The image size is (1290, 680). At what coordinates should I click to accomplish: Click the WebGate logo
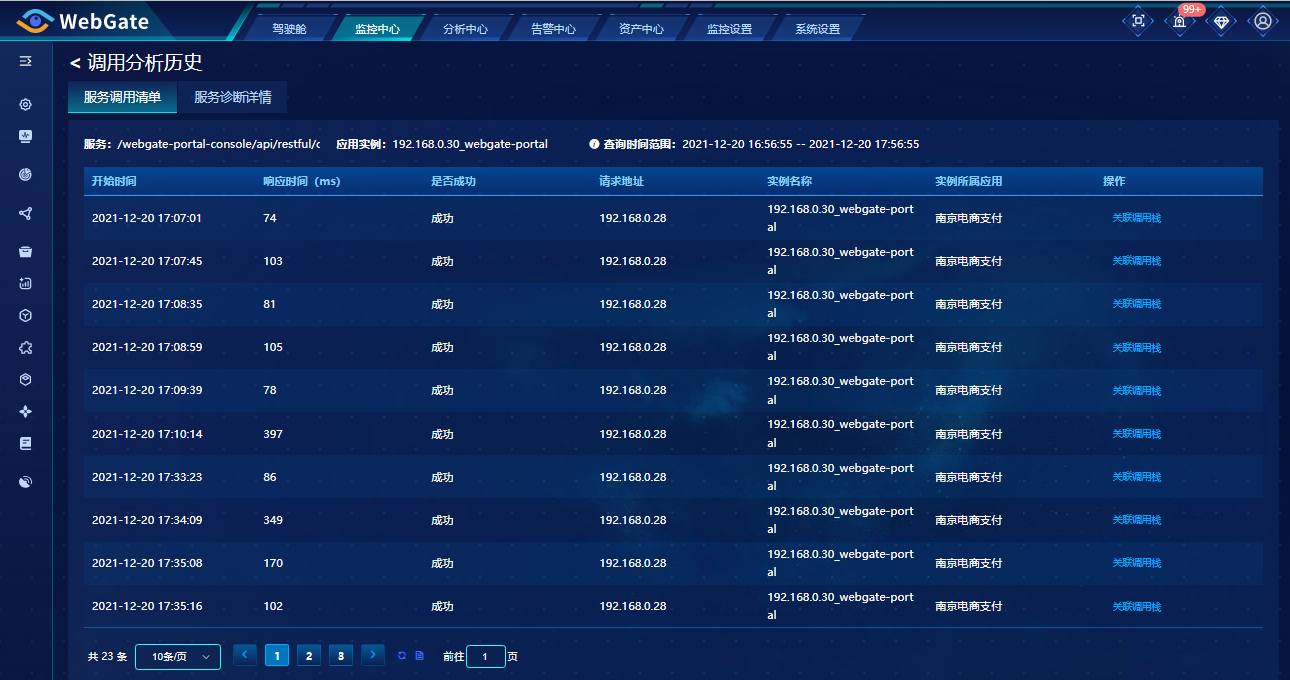82,21
